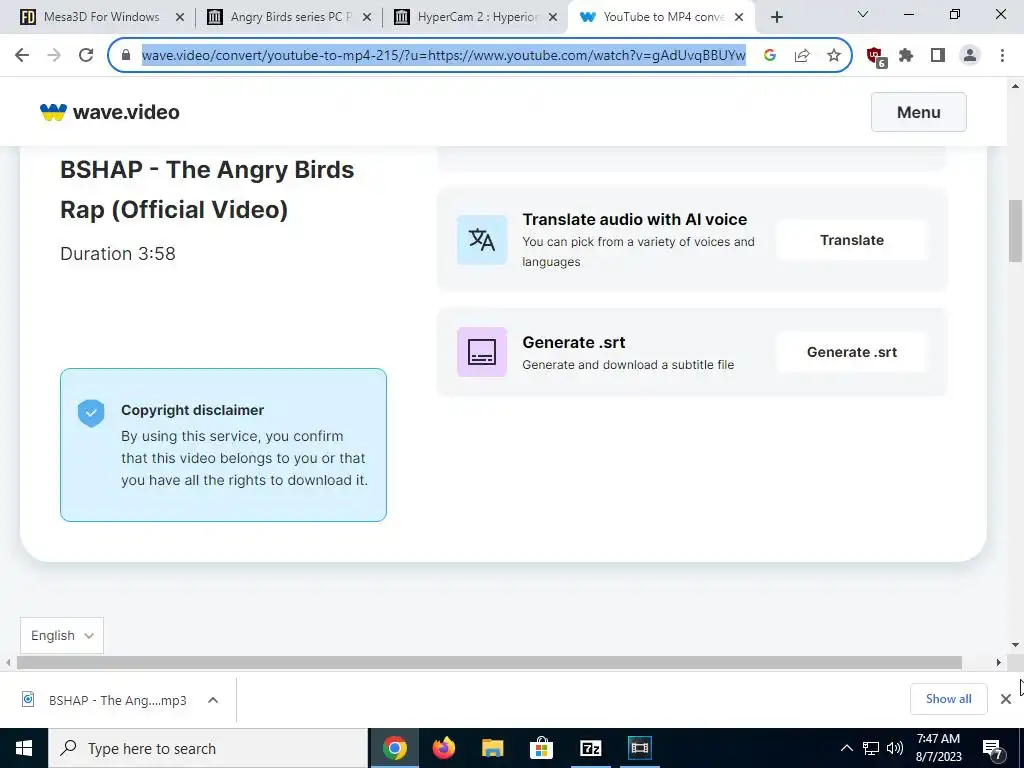1024x768 pixels.
Task: Share this page icon
Action: (x=802, y=56)
